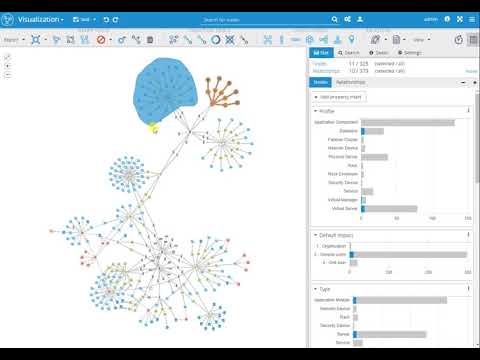Open the Report dropdown in the toolbar

pyautogui.click(x=14, y=40)
